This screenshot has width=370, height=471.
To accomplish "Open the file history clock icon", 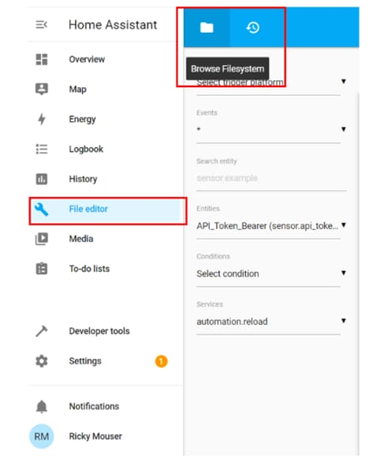I will click(253, 27).
